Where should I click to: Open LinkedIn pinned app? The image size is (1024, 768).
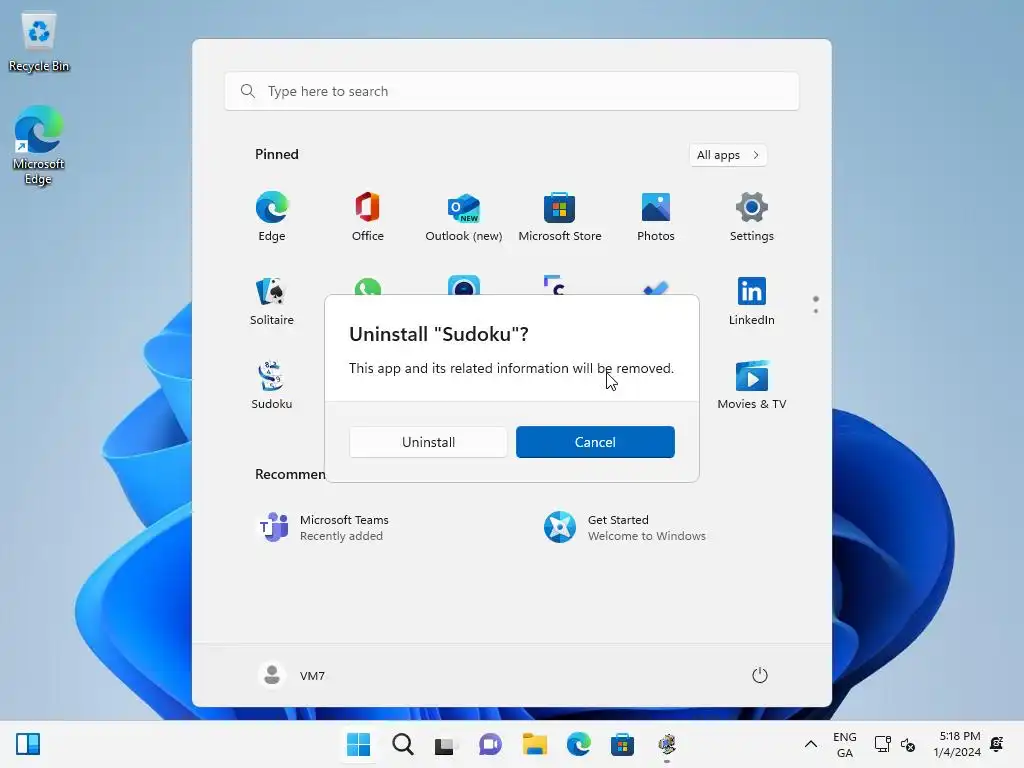[752, 301]
